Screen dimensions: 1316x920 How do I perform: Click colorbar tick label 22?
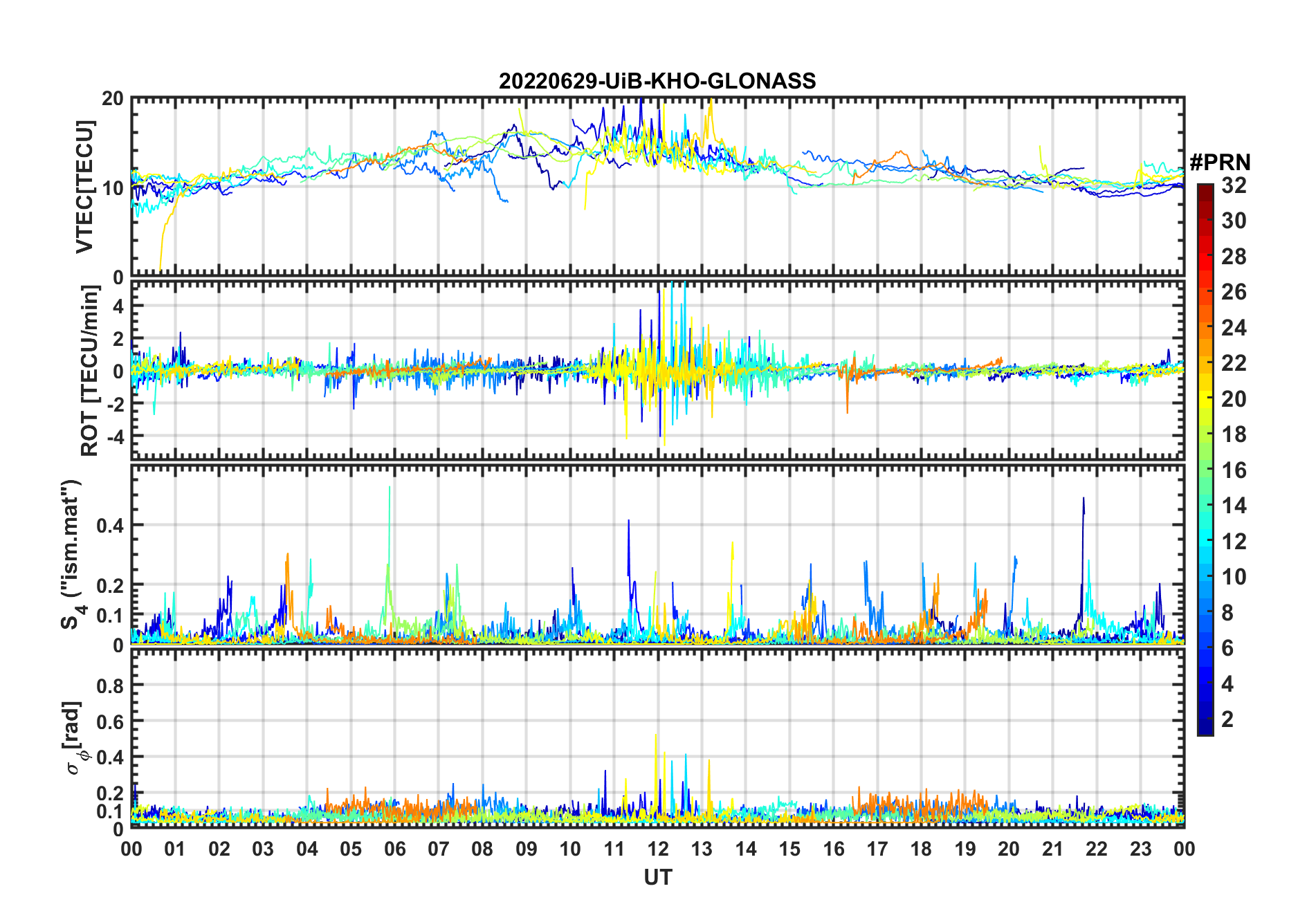click(1234, 363)
